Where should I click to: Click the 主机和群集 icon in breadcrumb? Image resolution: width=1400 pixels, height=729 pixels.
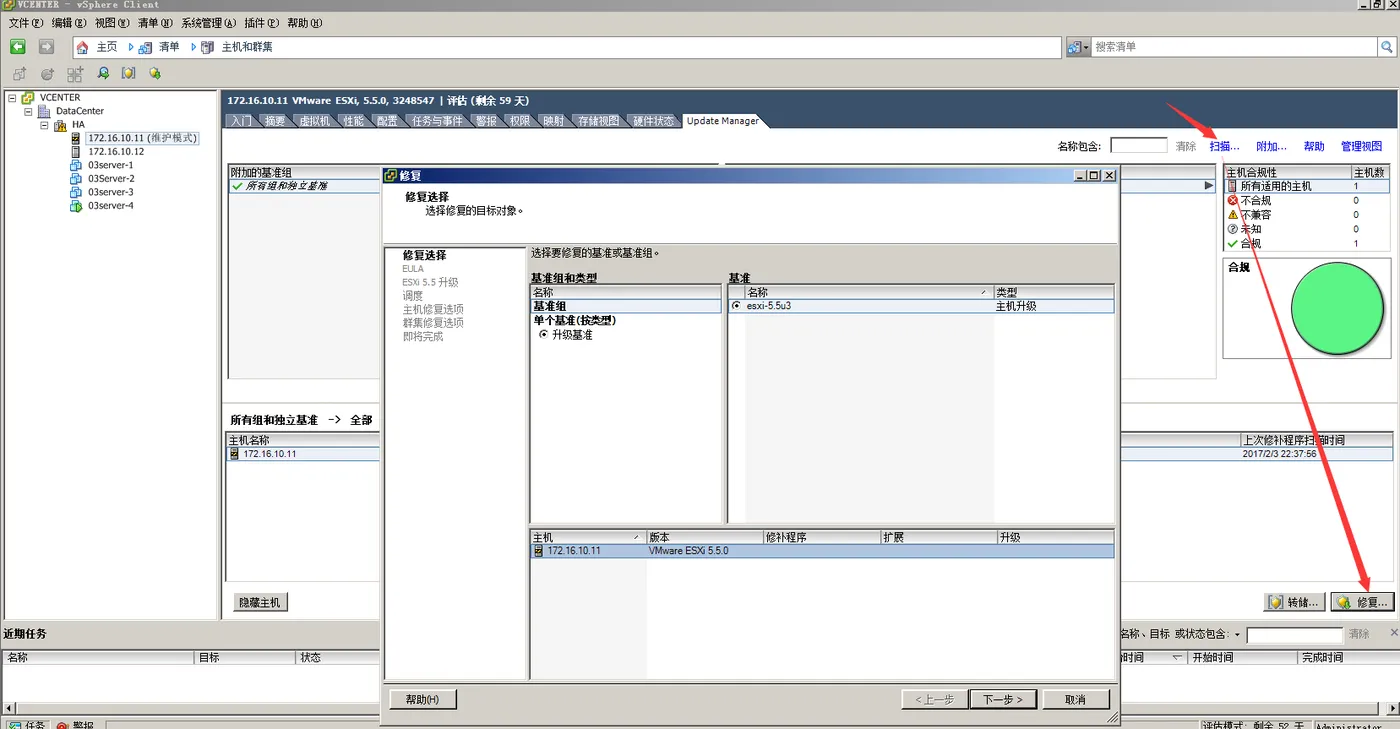[x=207, y=47]
